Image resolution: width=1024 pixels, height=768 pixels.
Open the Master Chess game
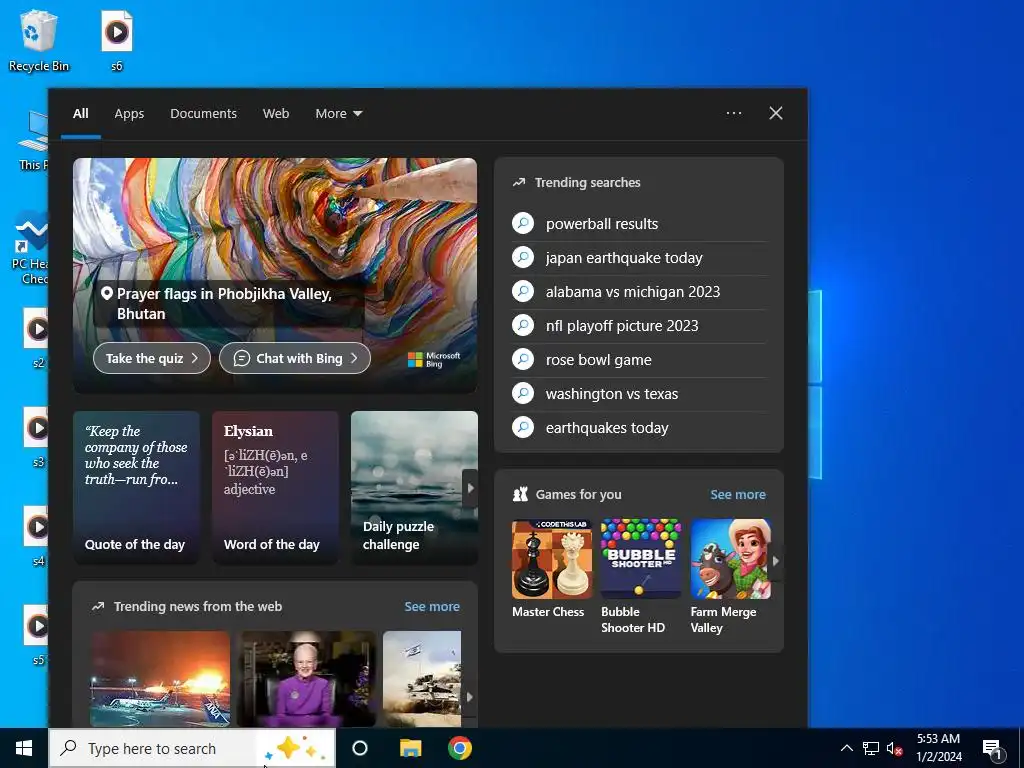[552, 568]
